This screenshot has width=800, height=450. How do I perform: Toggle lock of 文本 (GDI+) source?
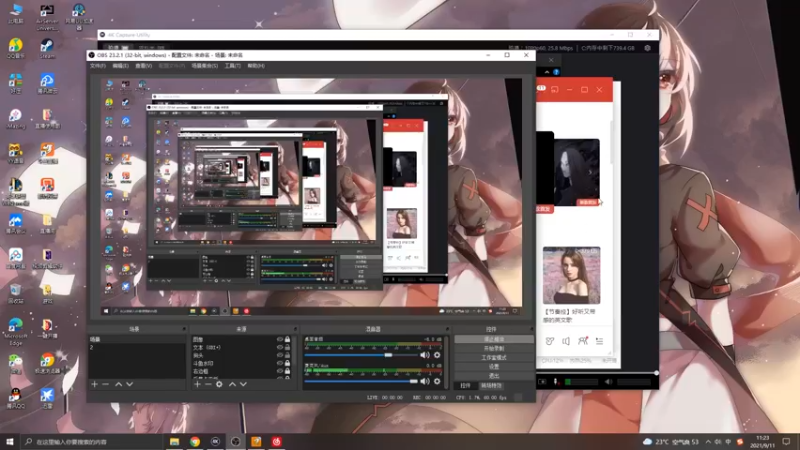[x=287, y=347]
